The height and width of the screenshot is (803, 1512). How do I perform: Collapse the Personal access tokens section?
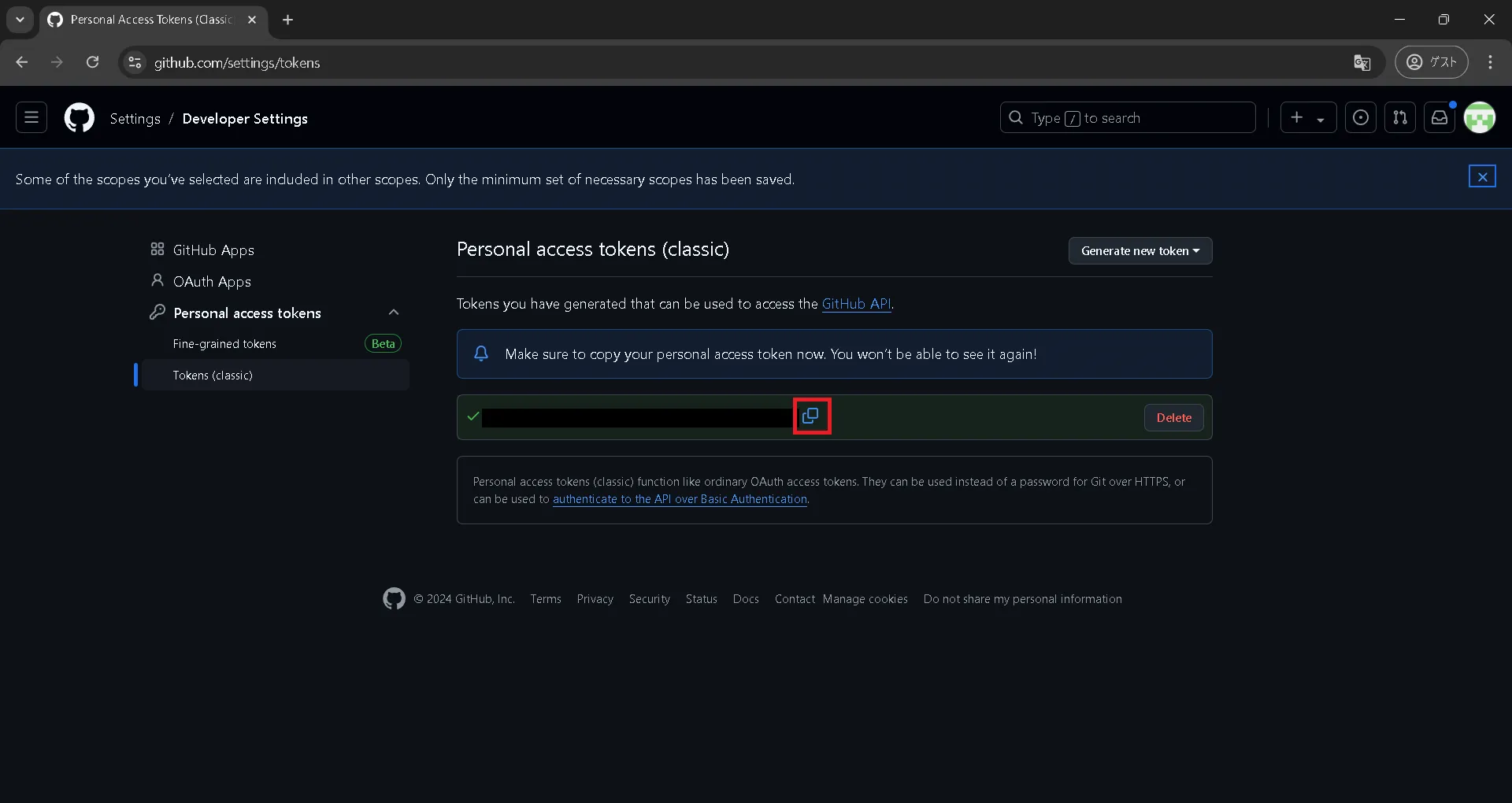tap(394, 313)
